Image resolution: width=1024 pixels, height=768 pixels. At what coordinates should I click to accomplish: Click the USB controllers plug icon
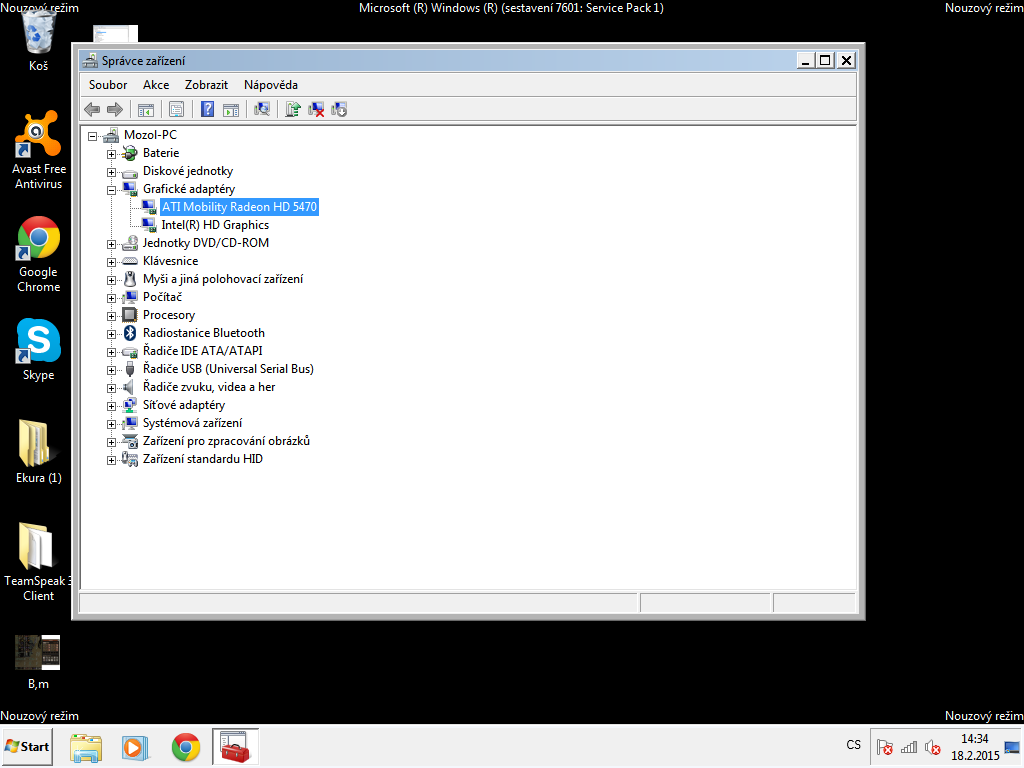pos(130,369)
